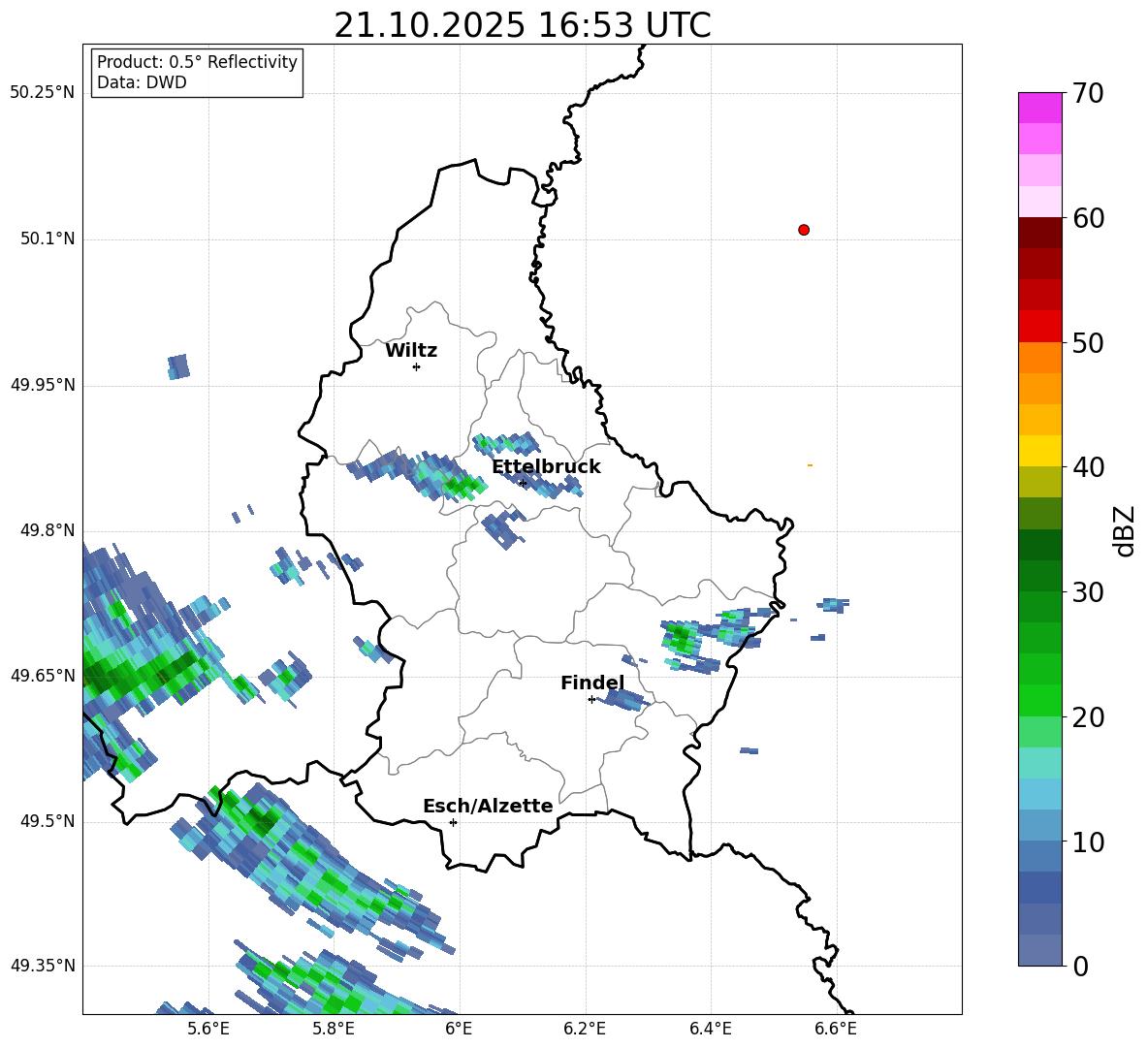This screenshot has width=1148, height=1048.
Task: Click the Ettelbruck city label
Action: coord(546,467)
